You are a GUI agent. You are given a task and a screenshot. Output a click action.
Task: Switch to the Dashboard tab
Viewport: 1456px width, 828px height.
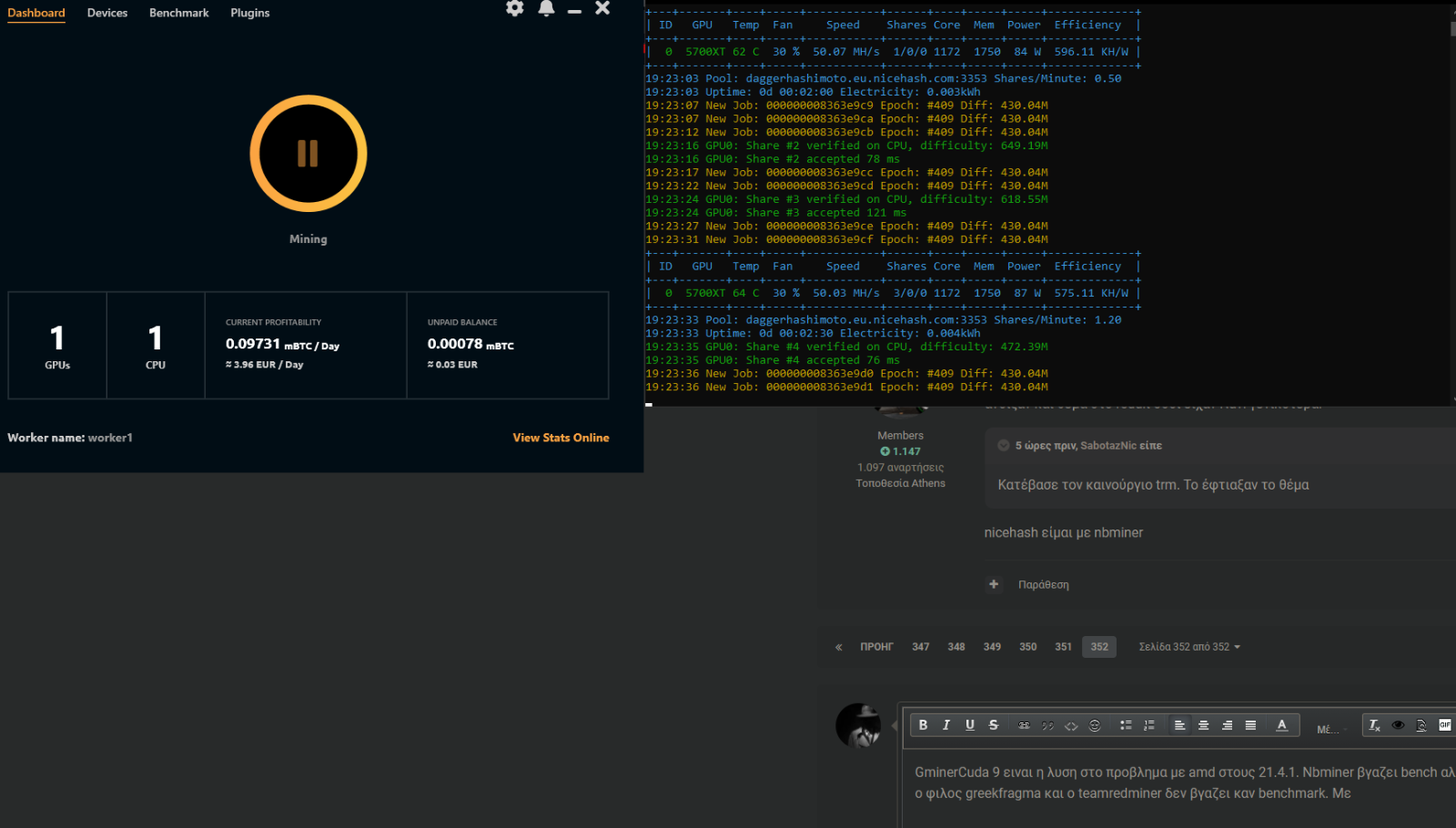coord(36,13)
